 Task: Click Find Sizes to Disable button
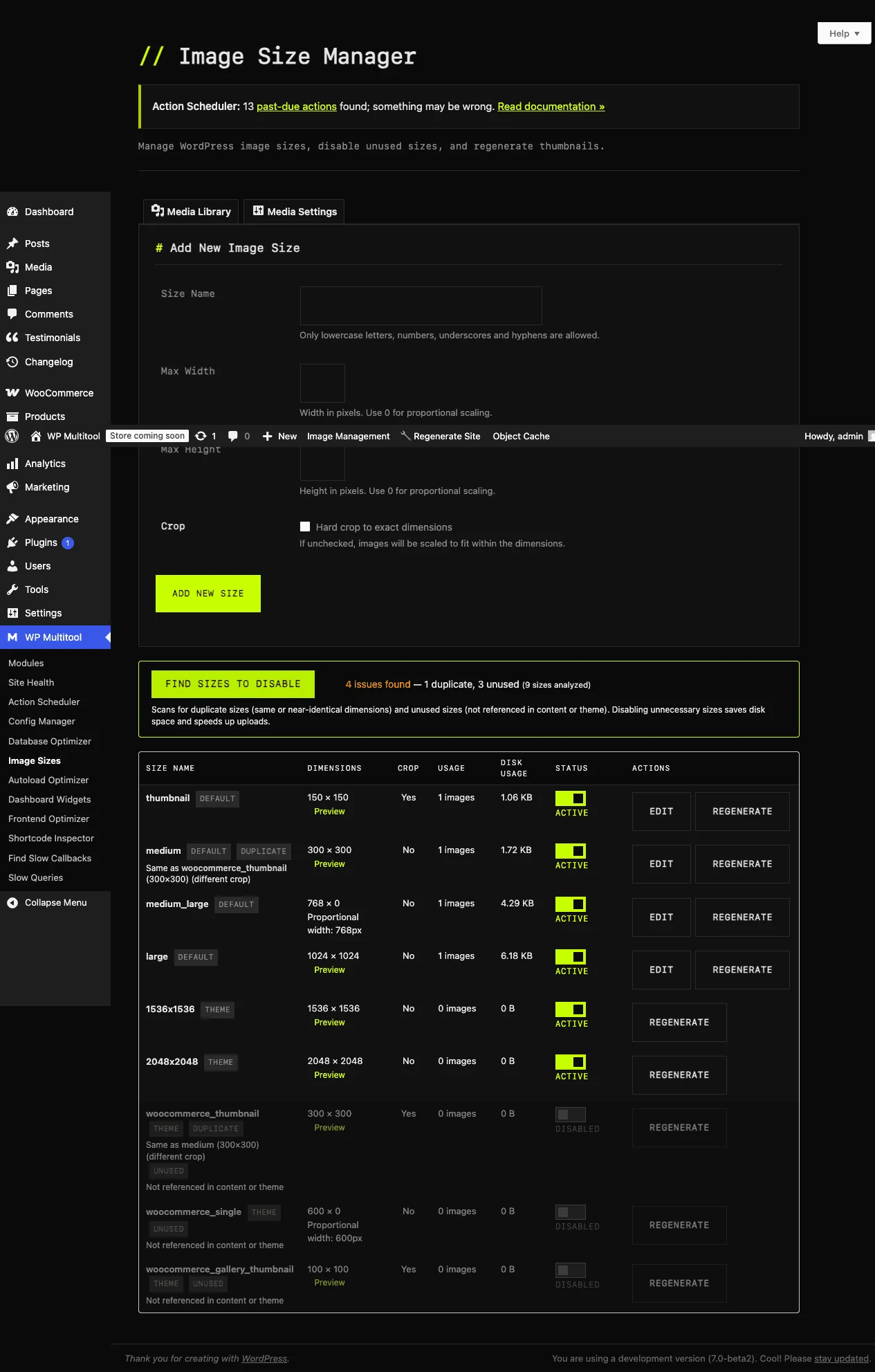[x=233, y=684]
